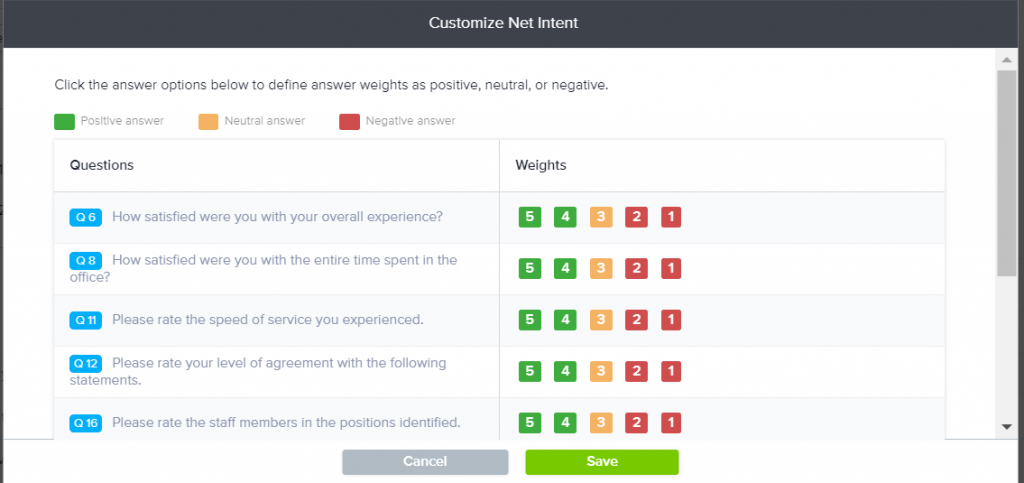Screen dimensions: 1024x483
Task: Click weight 5 for Q16 staff members
Action: (530, 423)
